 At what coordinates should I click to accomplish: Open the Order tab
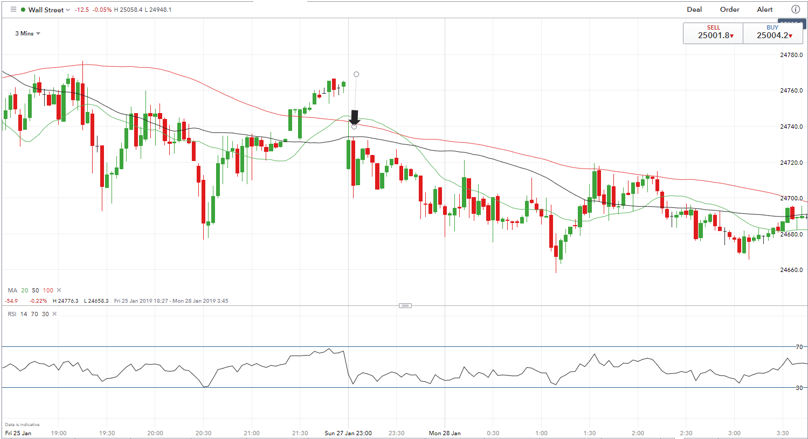[729, 10]
